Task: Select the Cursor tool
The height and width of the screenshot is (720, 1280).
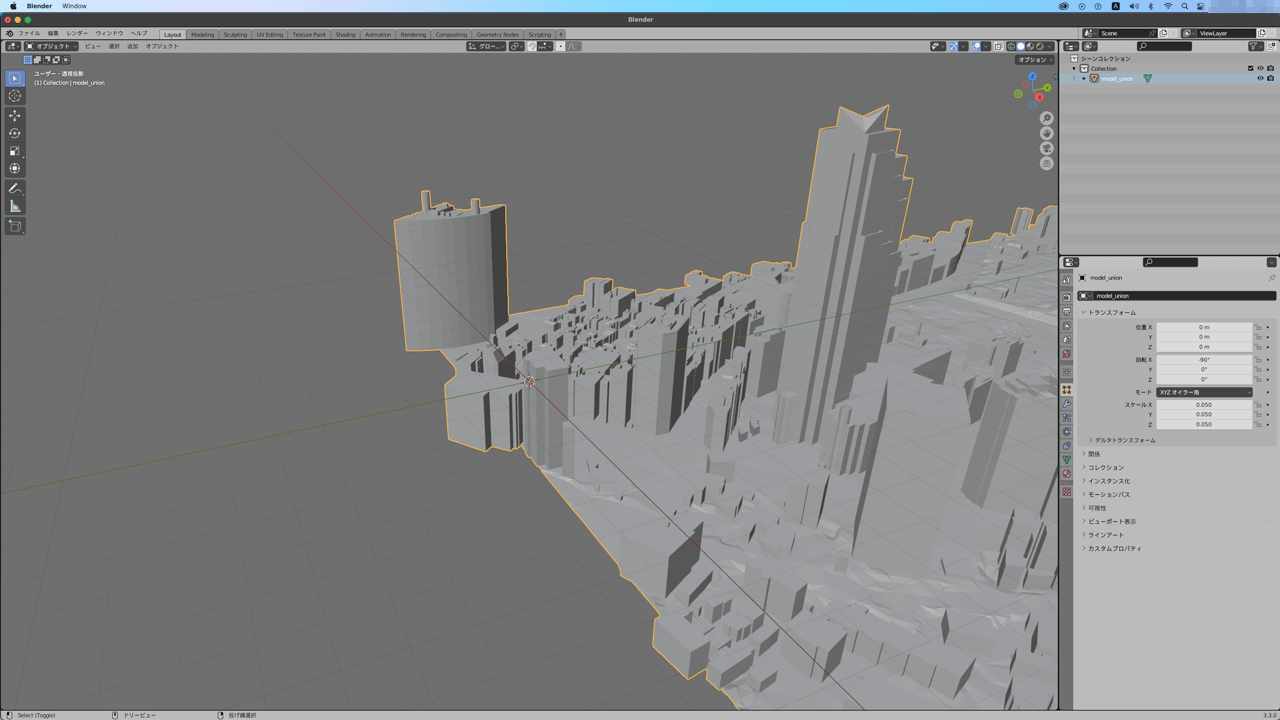Action: point(14,96)
